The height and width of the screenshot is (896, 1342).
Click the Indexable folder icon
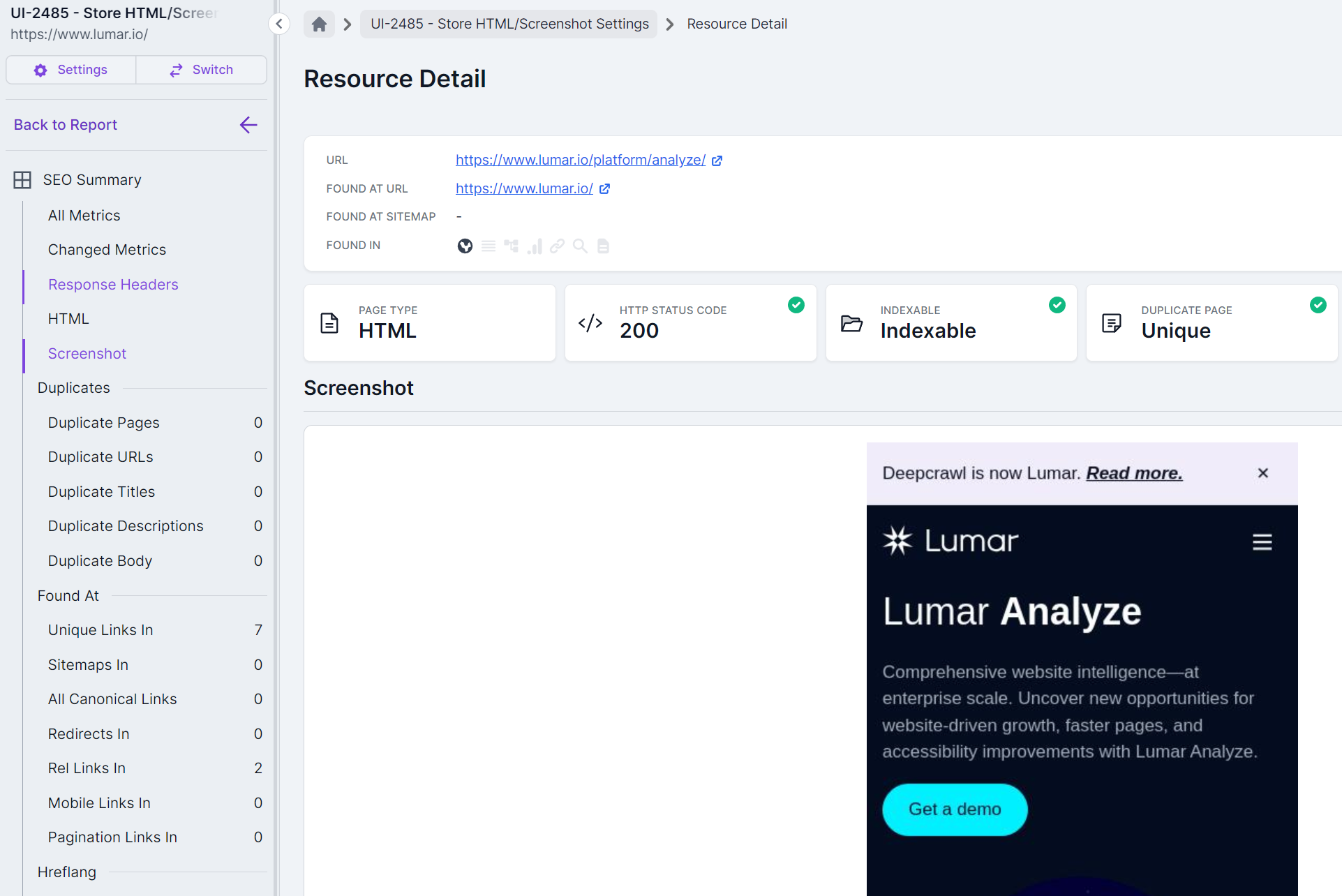[851, 323]
